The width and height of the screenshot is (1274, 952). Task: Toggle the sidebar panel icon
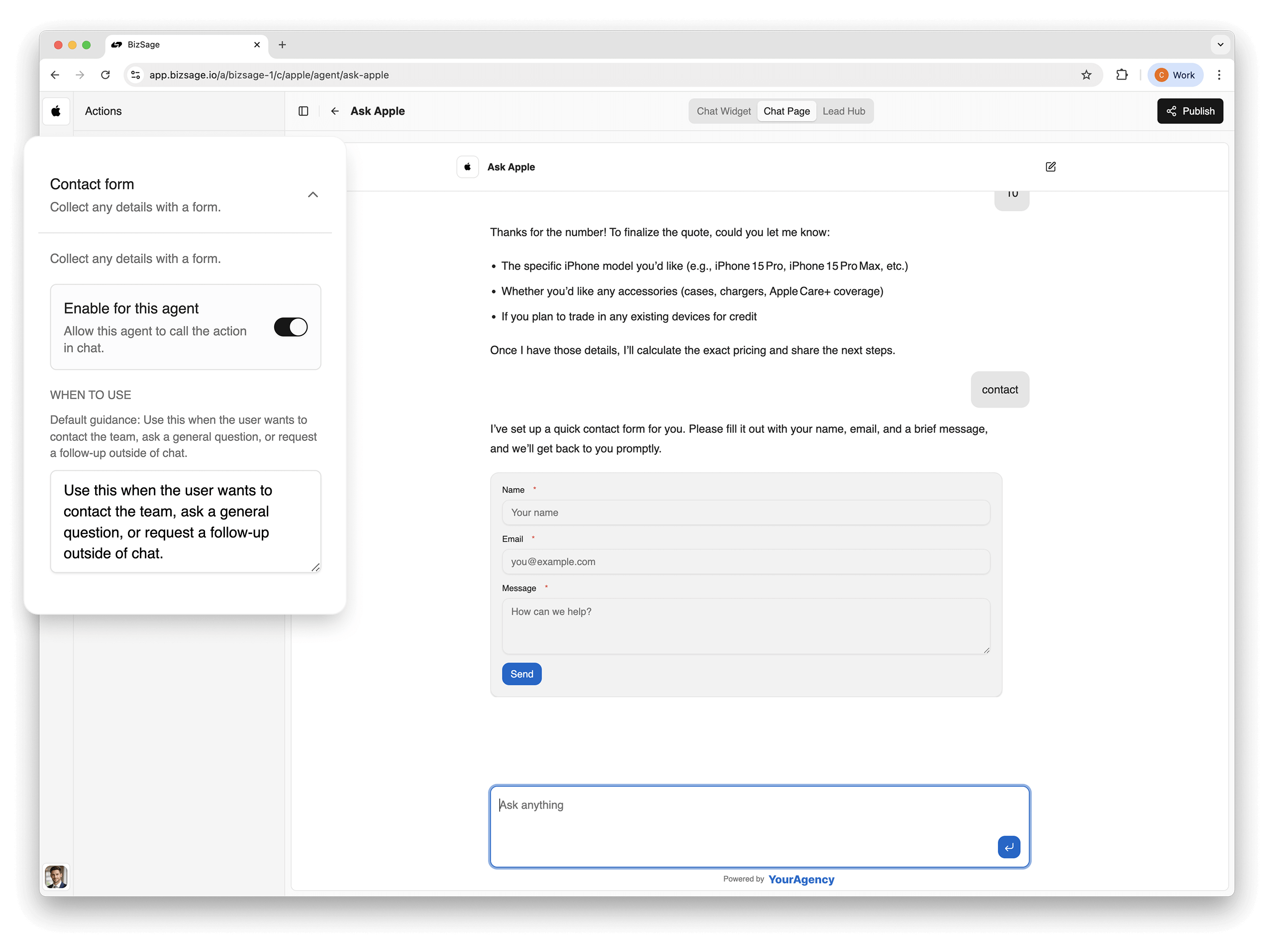coord(304,111)
